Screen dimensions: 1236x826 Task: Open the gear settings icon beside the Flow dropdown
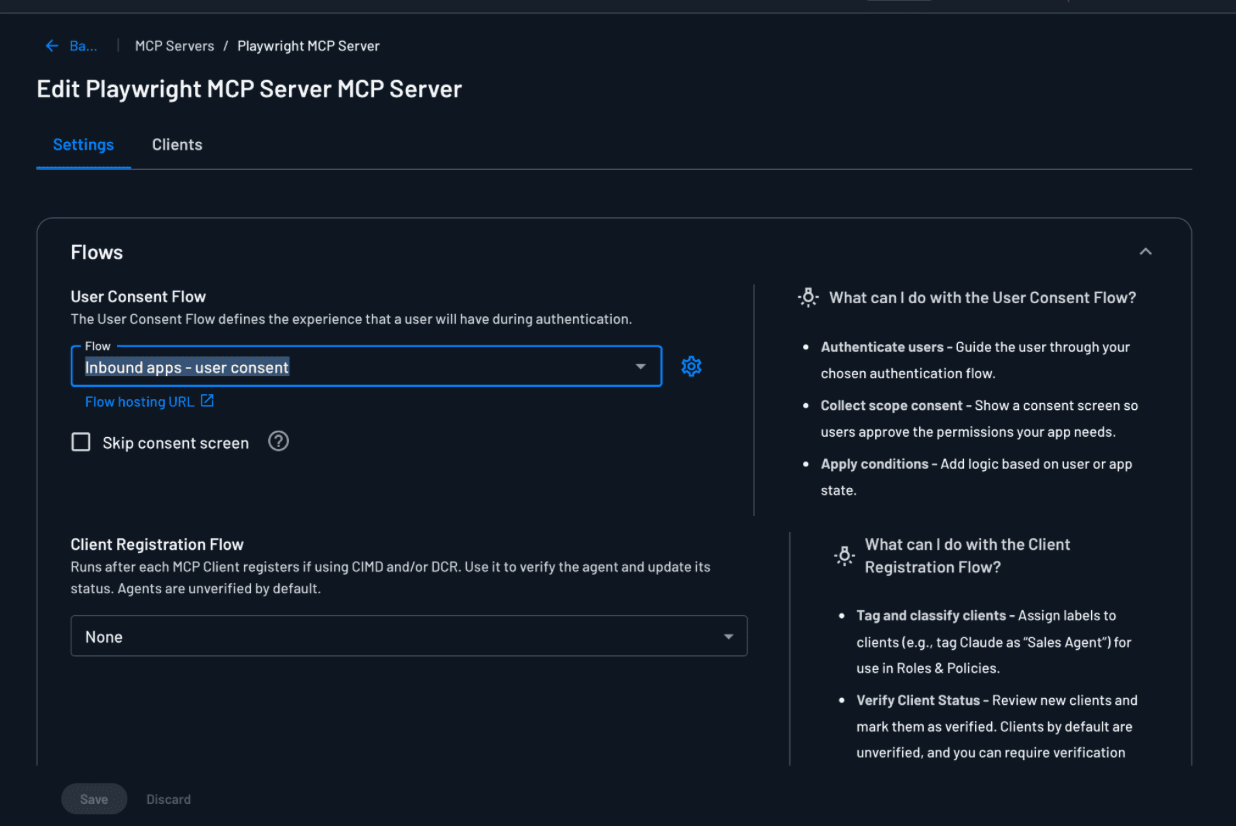coord(691,366)
